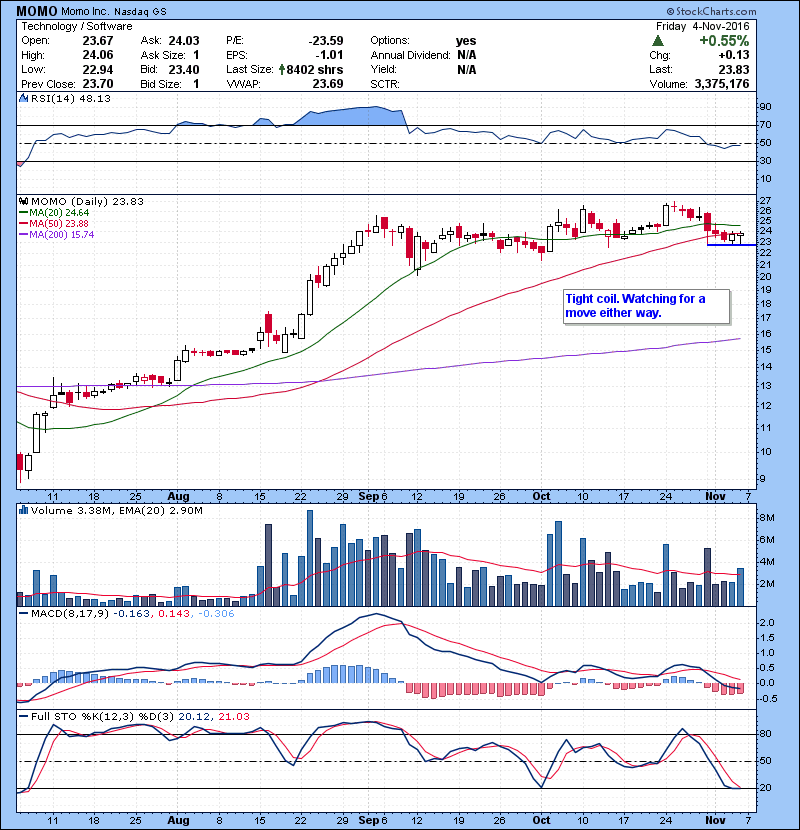Select the MA(200) 15.74 legend entry
Screen dimensions: 800x830
57,234
